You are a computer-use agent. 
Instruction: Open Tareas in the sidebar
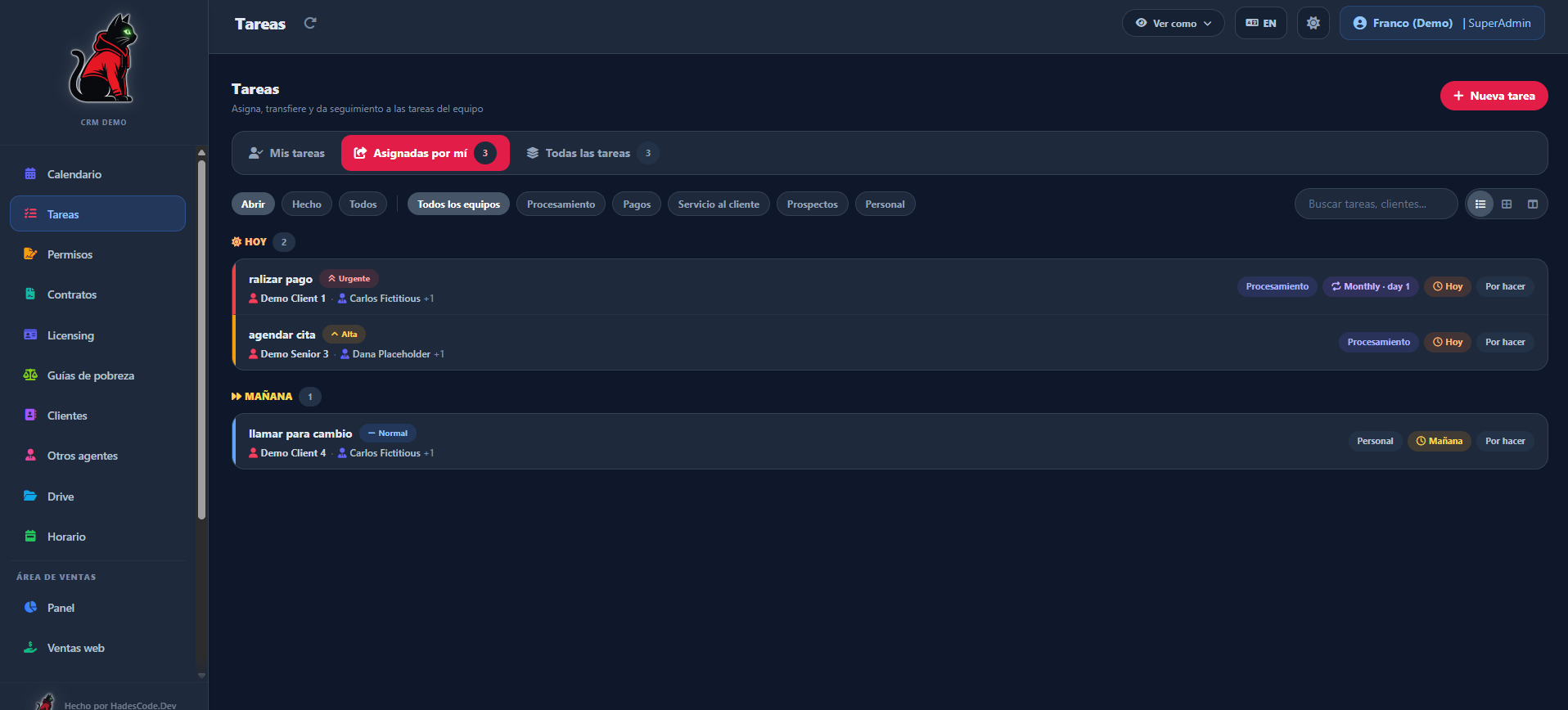point(97,214)
